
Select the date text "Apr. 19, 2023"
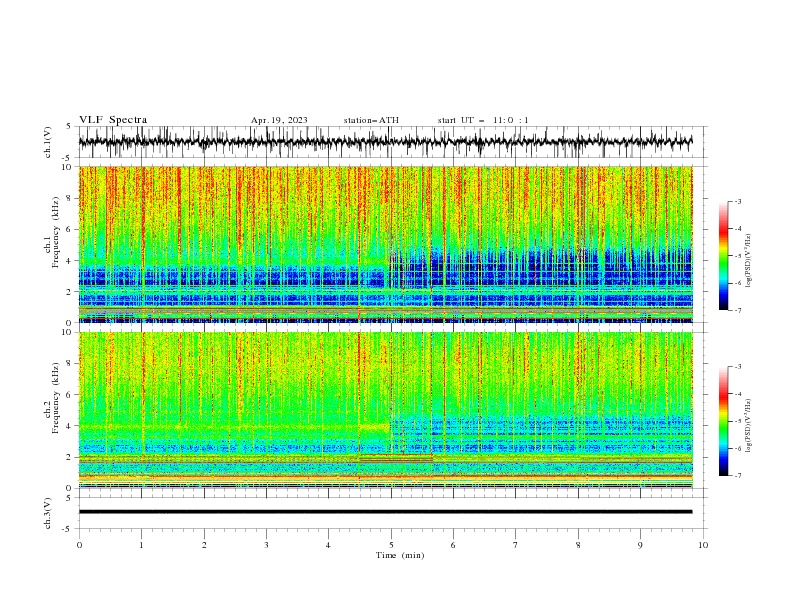279,120
